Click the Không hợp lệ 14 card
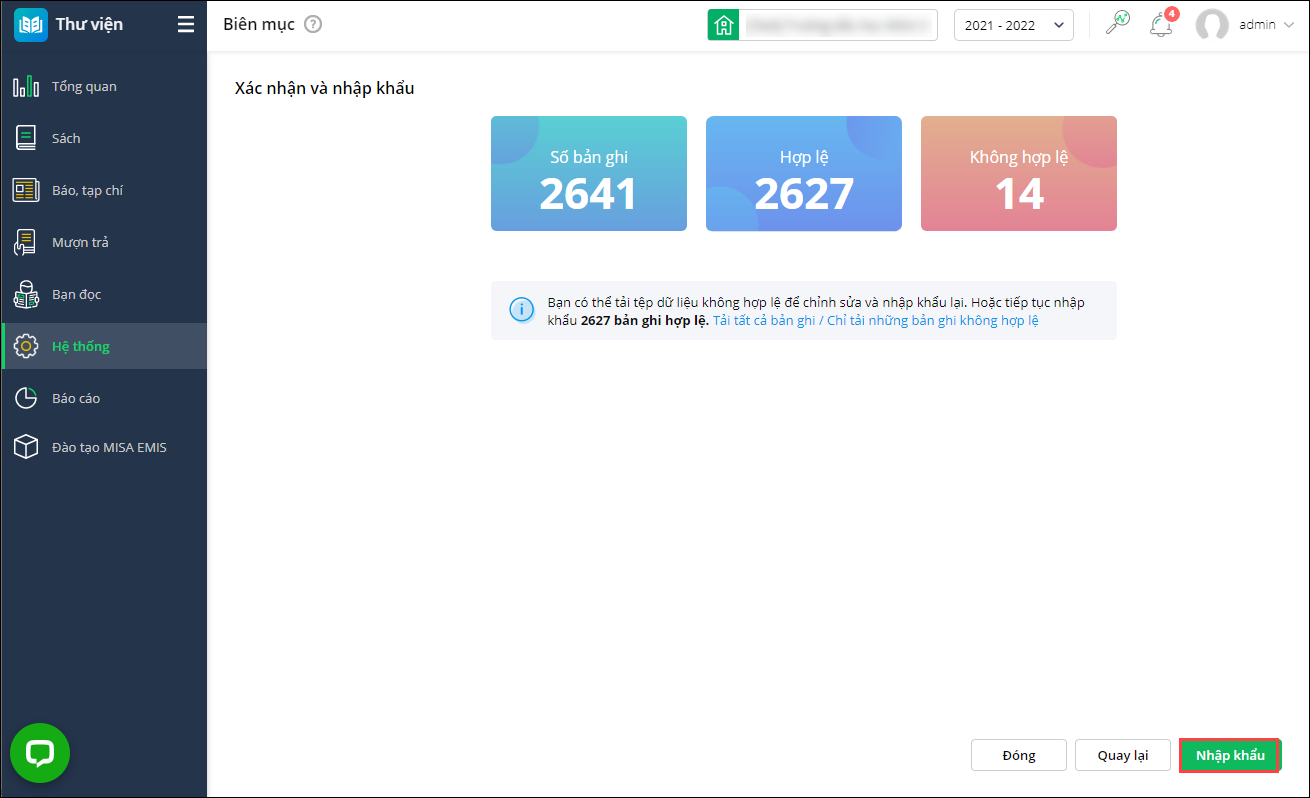Screen dimensions: 1310x798 tap(1019, 174)
